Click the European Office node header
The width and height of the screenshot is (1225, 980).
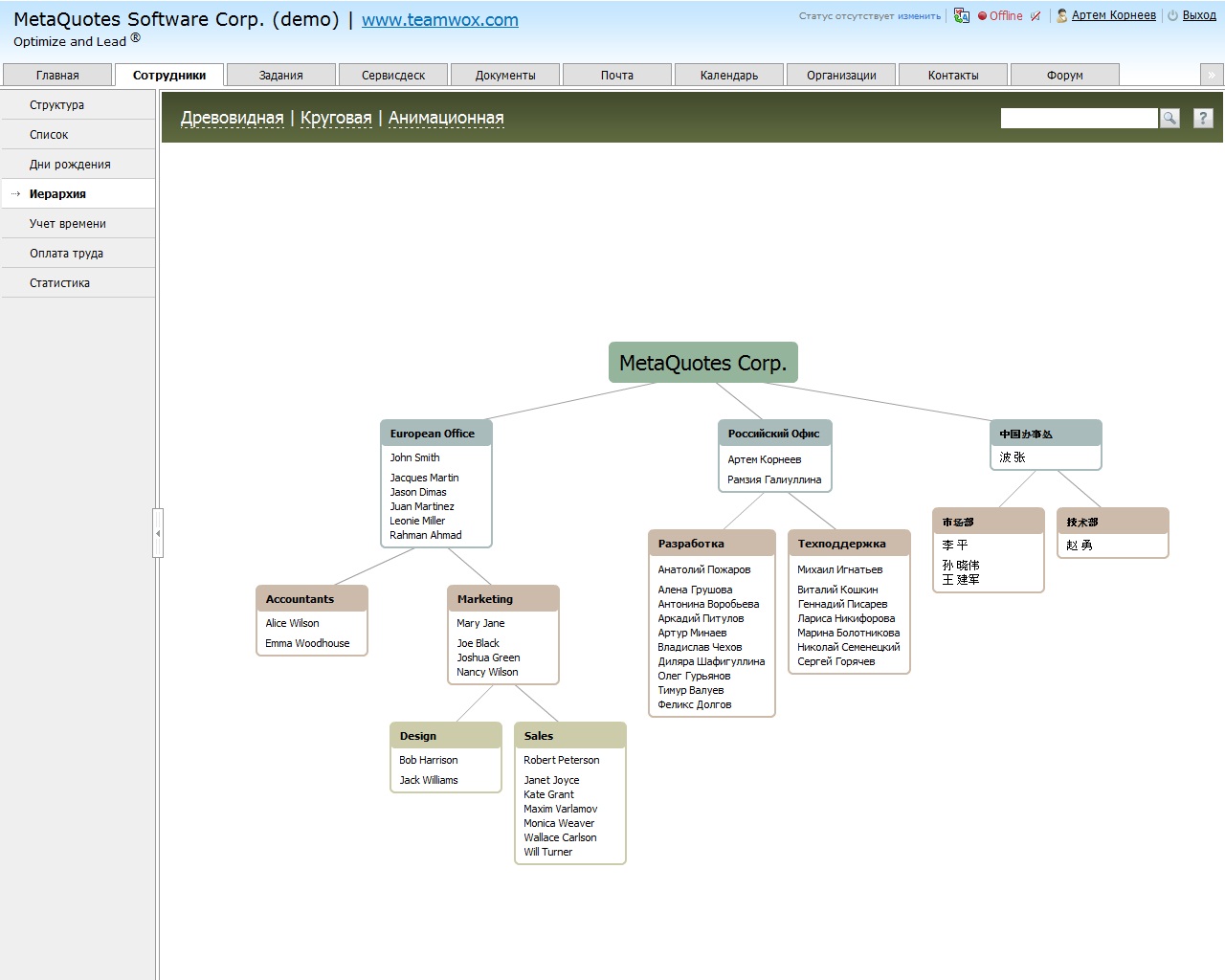(x=436, y=434)
